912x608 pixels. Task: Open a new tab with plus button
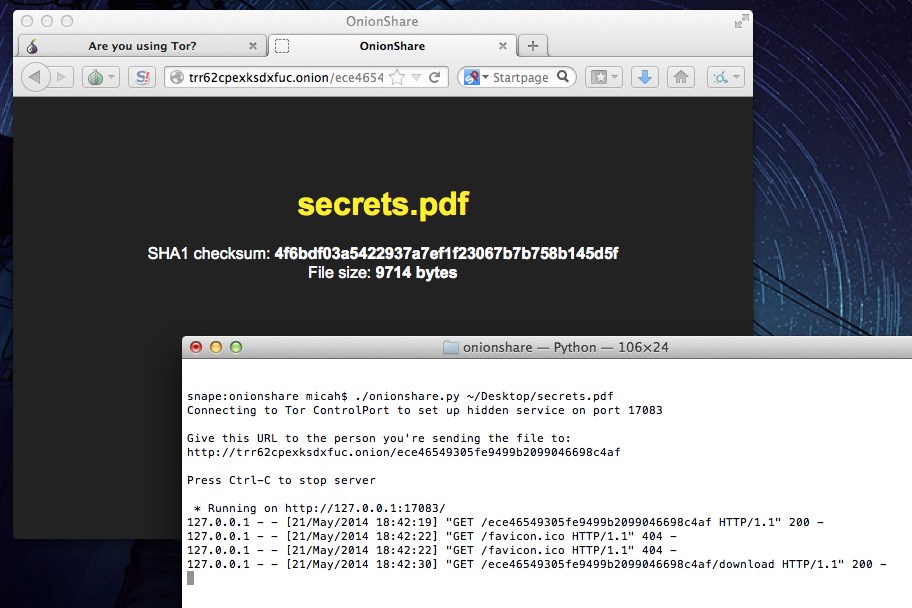[x=533, y=46]
